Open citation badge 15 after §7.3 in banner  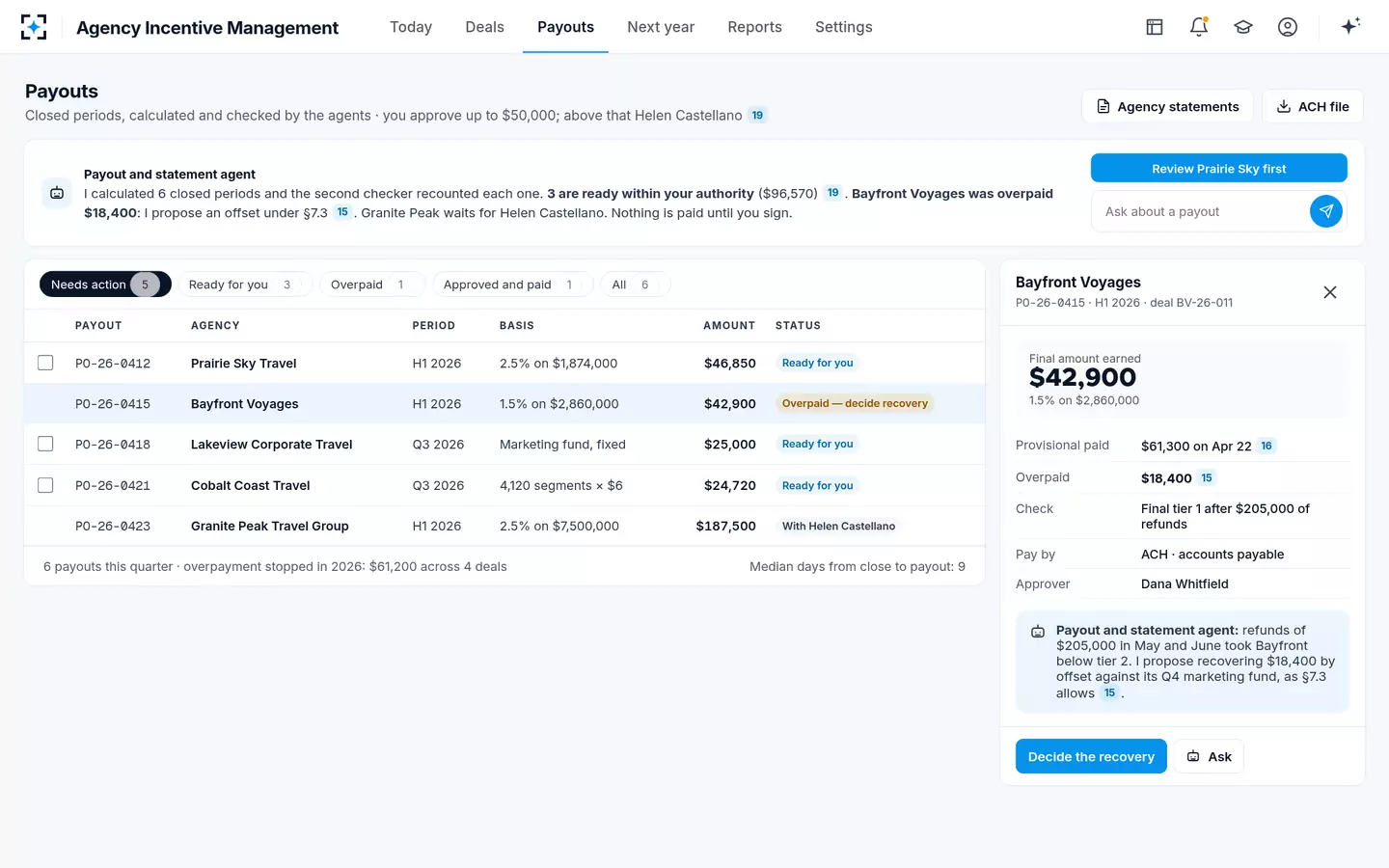(342, 212)
